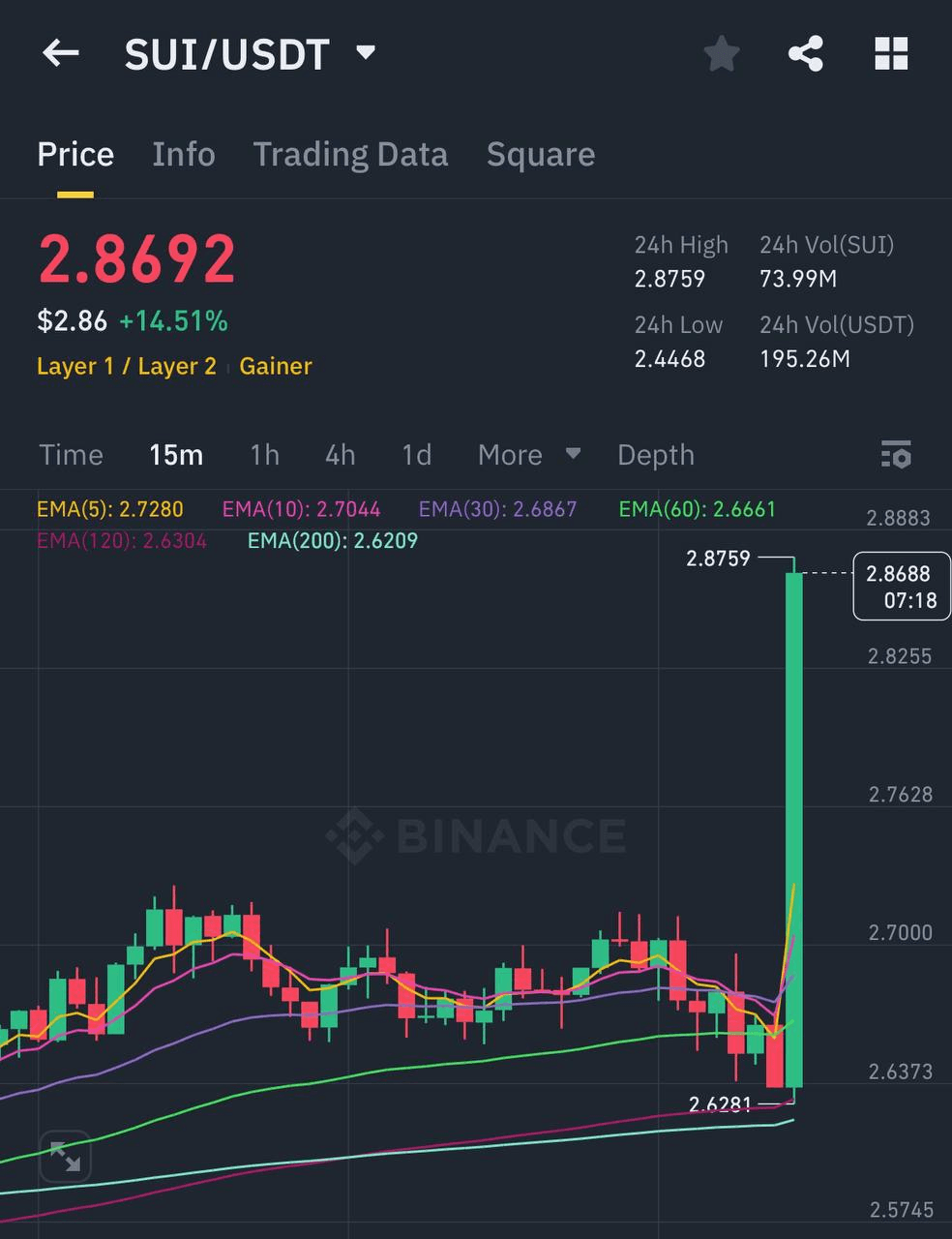The width and height of the screenshot is (952, 1239).
Task: Tap the EMA(120): 2.6304 indicator label
Action: click(122, 540)
